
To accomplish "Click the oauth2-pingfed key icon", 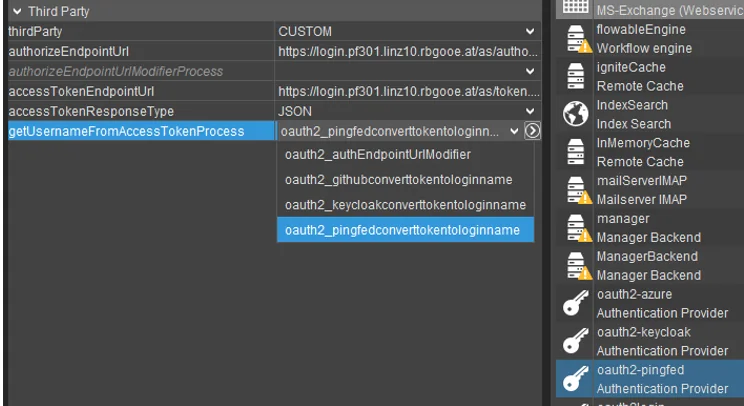I will 576,379.
